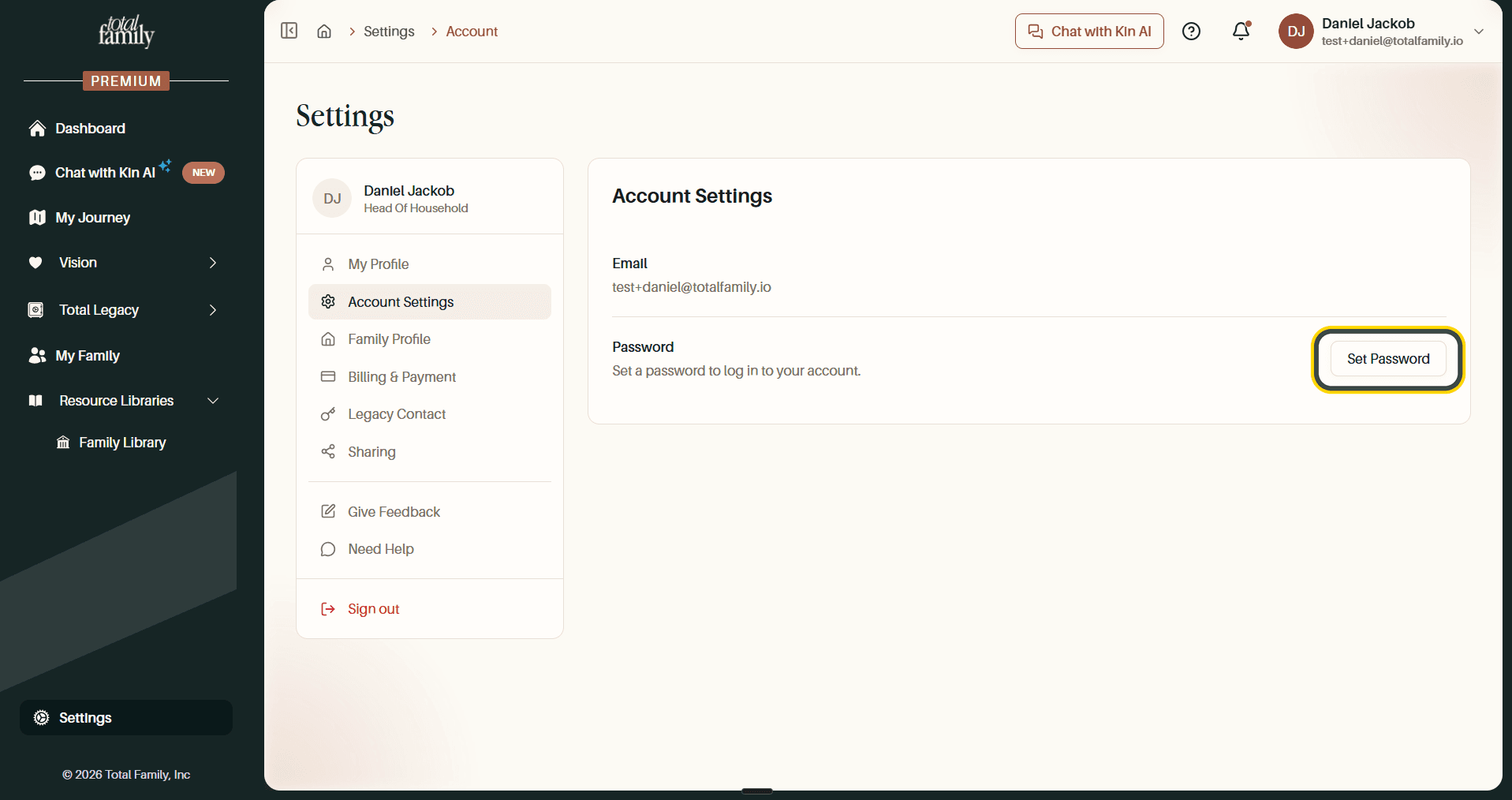Click the Dashboard home icon in the sidebar
The height and width of the screenshot is (800, 1512).
tap(37, 129)
